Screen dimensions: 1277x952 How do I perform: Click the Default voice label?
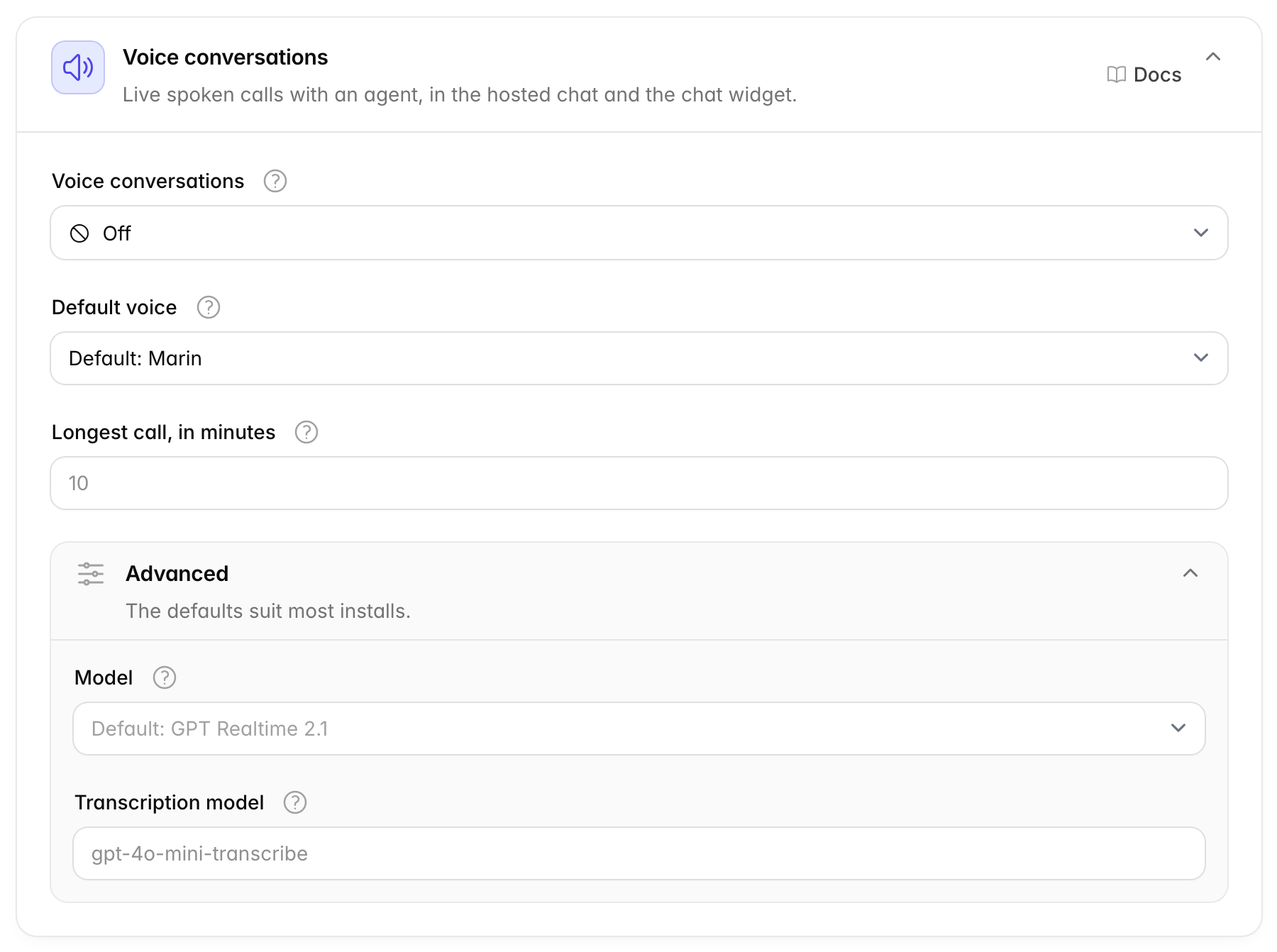114,307
